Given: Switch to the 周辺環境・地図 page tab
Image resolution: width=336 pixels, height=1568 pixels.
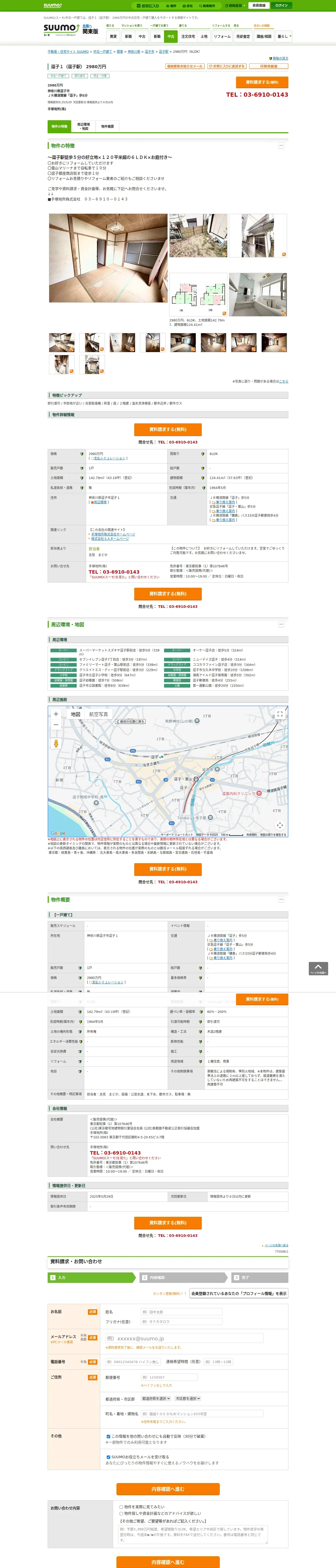Looking at the screenshot, I should (83, 126).
